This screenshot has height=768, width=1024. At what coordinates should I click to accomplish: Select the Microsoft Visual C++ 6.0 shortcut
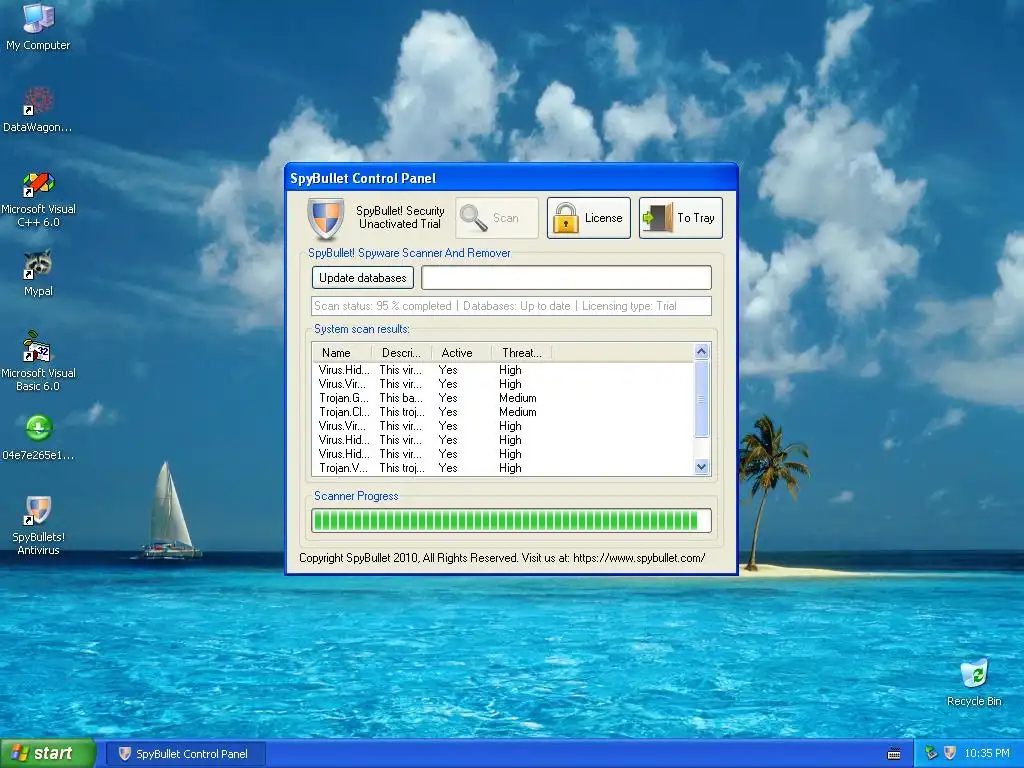point(38,199)
